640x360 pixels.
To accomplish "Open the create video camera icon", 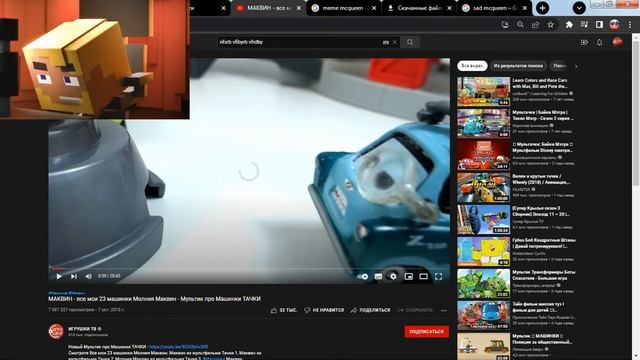I will tap(584, 42).
